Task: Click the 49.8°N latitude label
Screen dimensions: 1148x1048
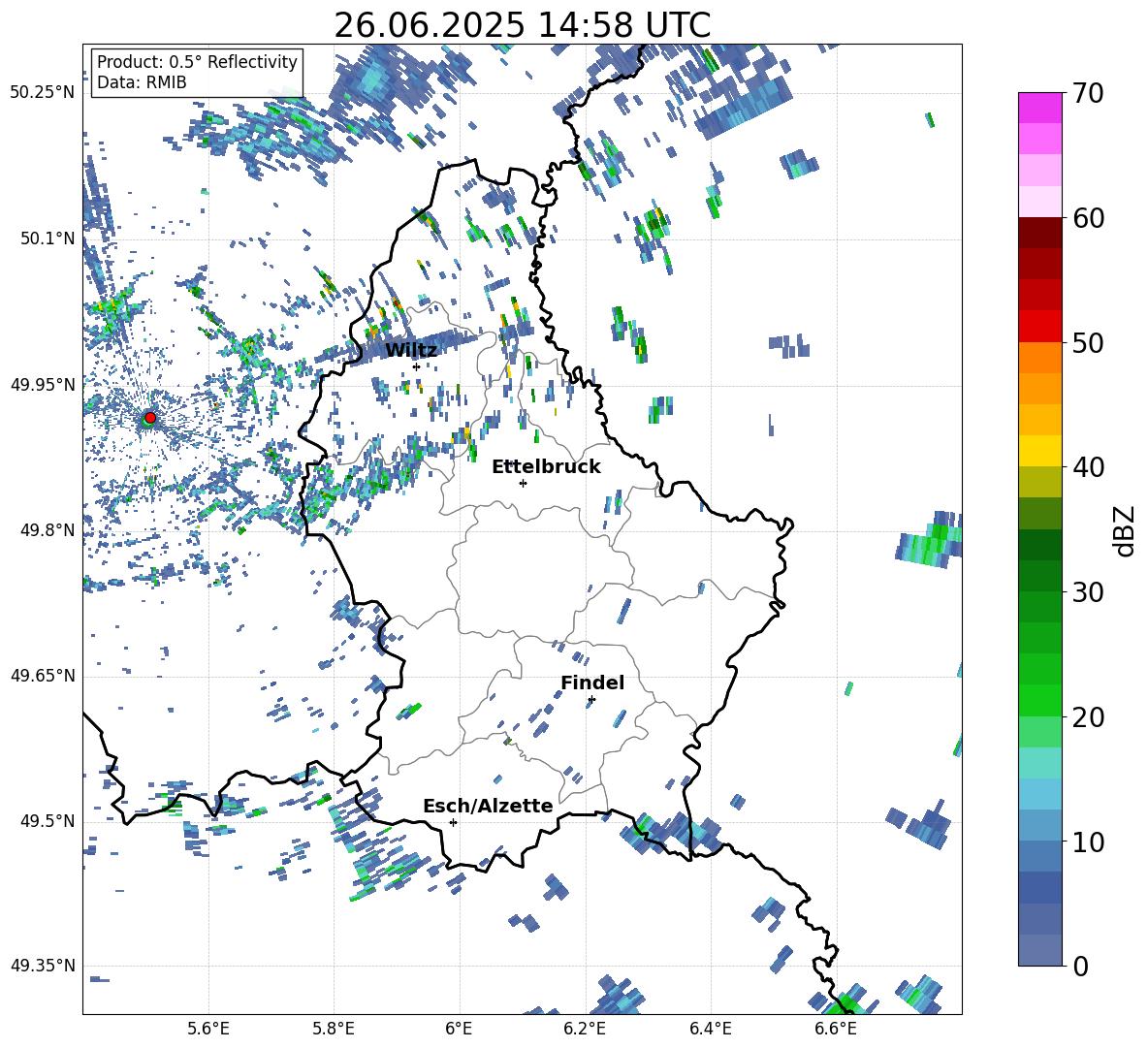Action: 48,530
